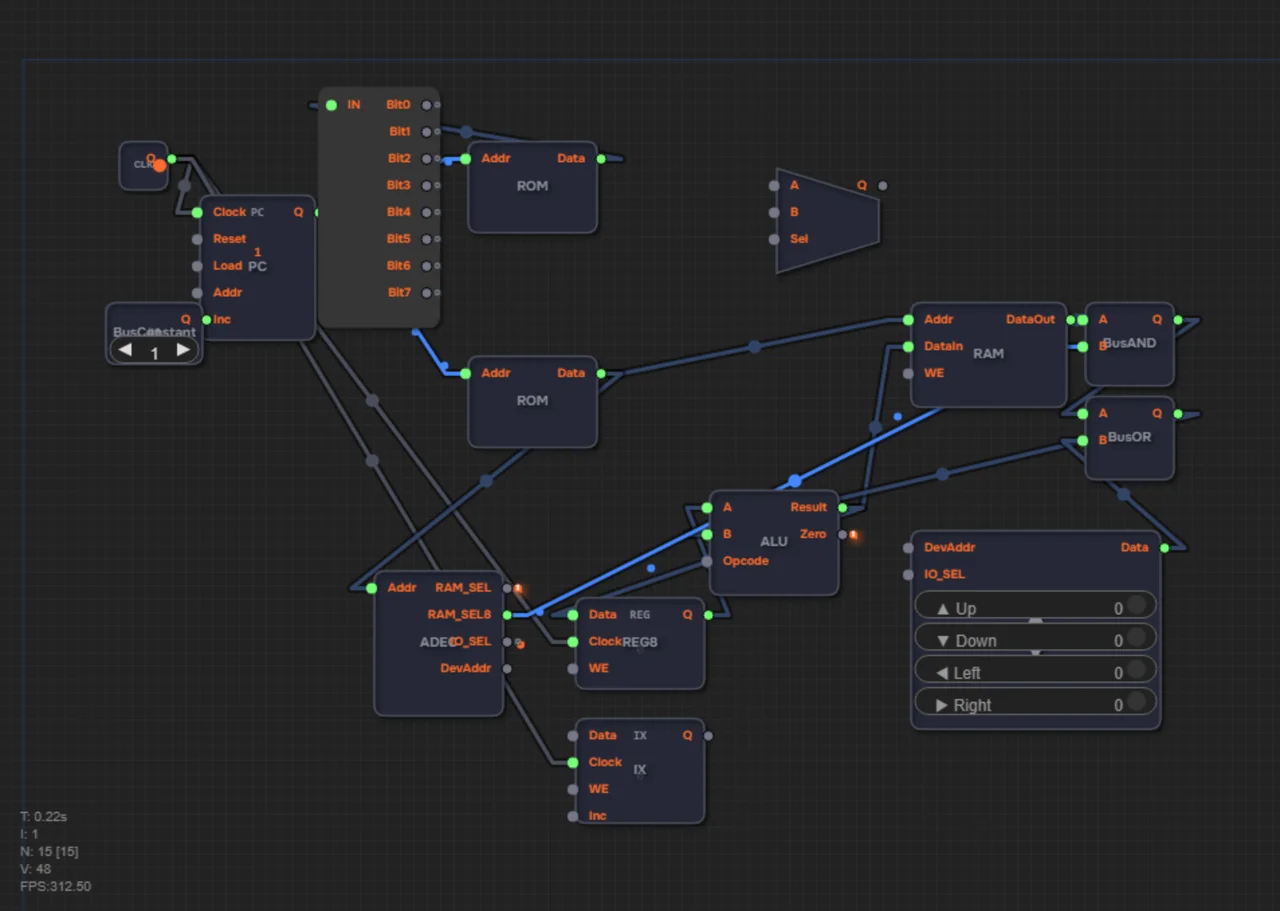Click the WE input port on the REG8 node
Image resolution: width=1280 pixels, height=911 pixels.
pos(572,669)
